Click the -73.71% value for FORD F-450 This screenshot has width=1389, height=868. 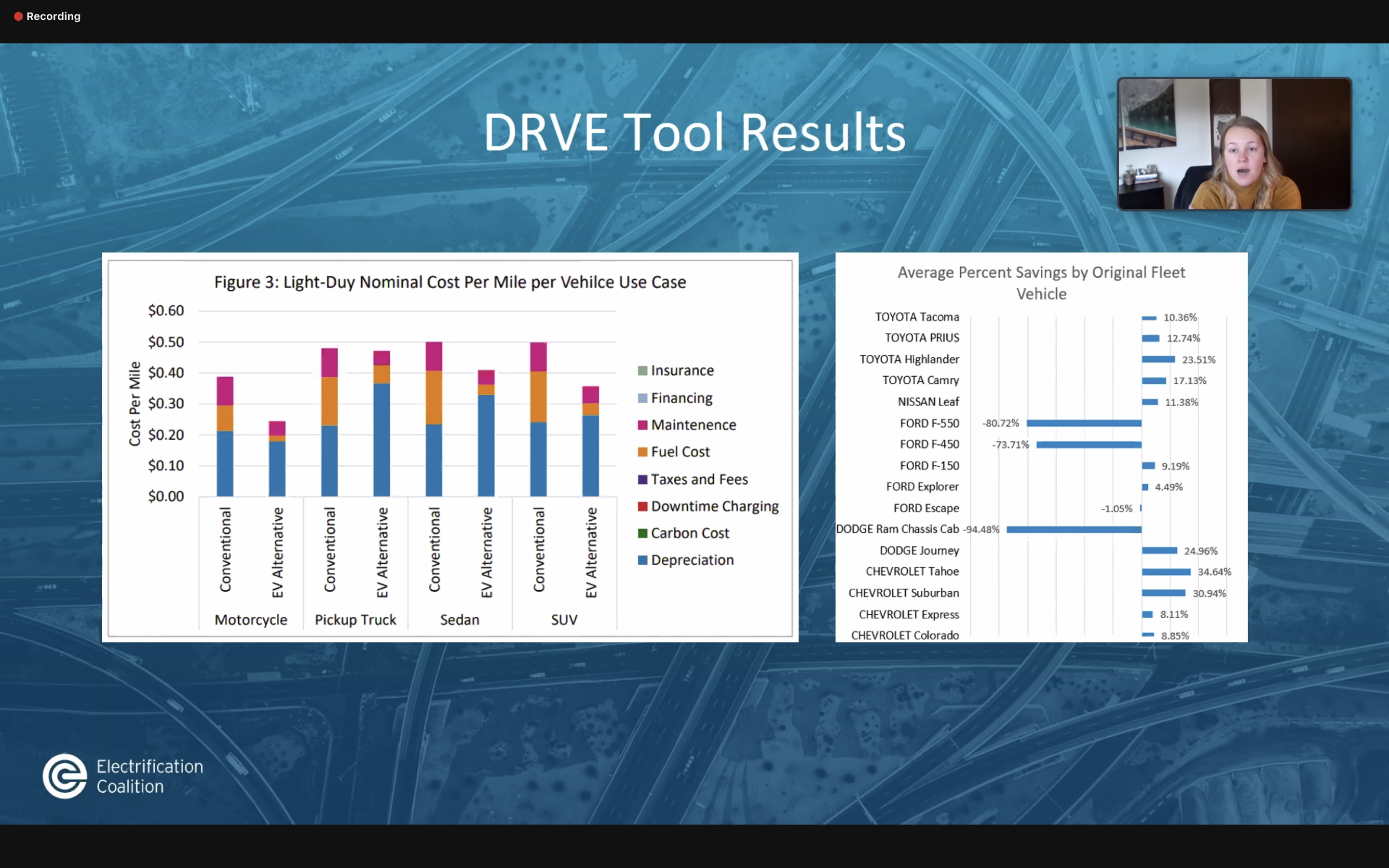click(1010, 444)
